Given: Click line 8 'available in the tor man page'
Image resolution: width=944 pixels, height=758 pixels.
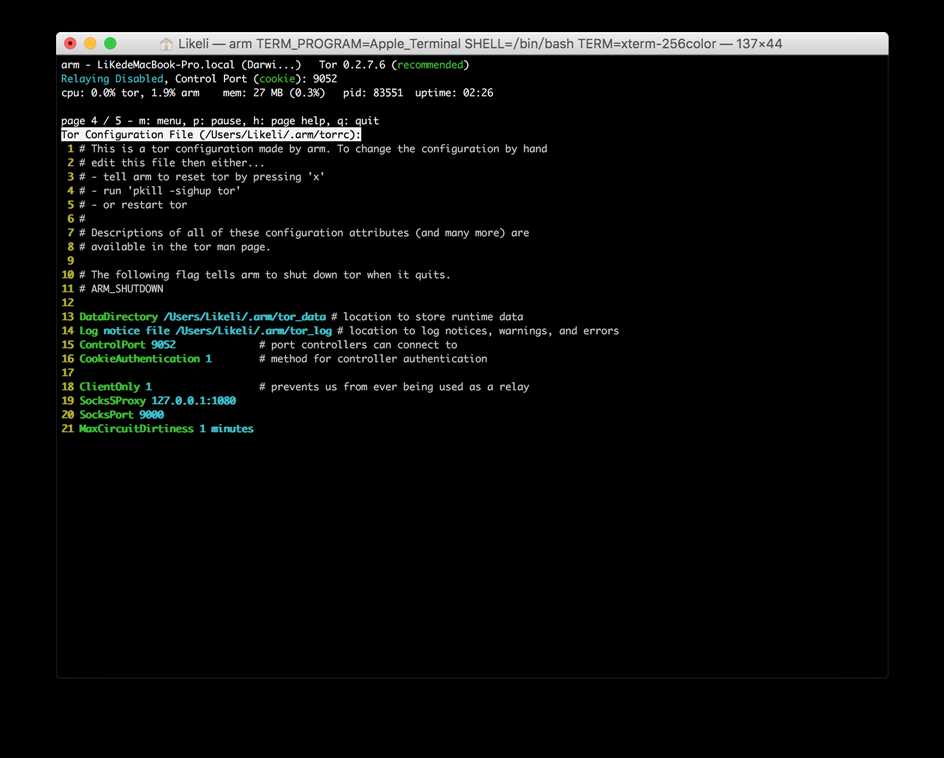Looking at the screenshot, I should coord(175,247).
